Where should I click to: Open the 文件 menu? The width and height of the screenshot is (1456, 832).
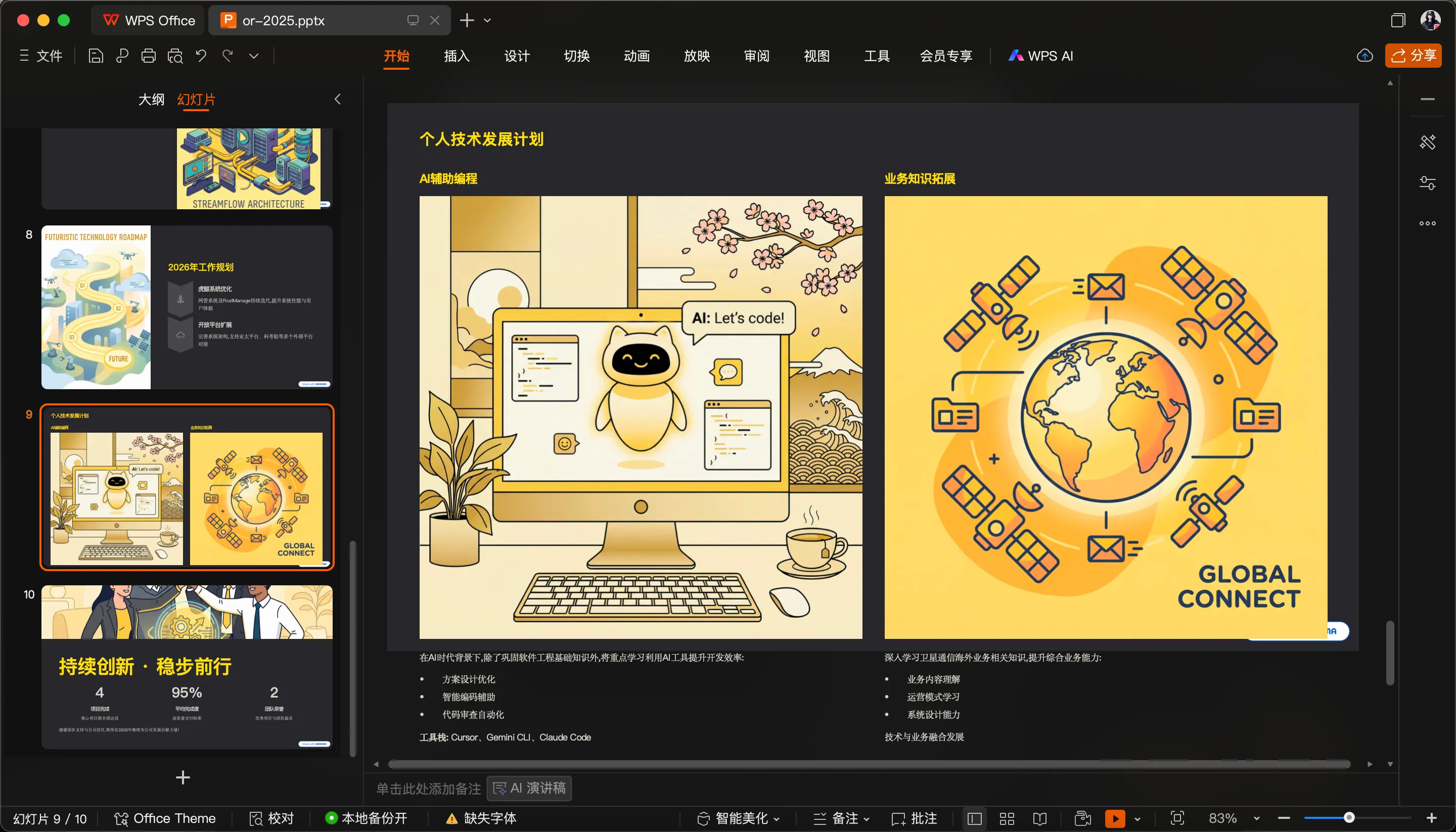[x=41, y=56]
